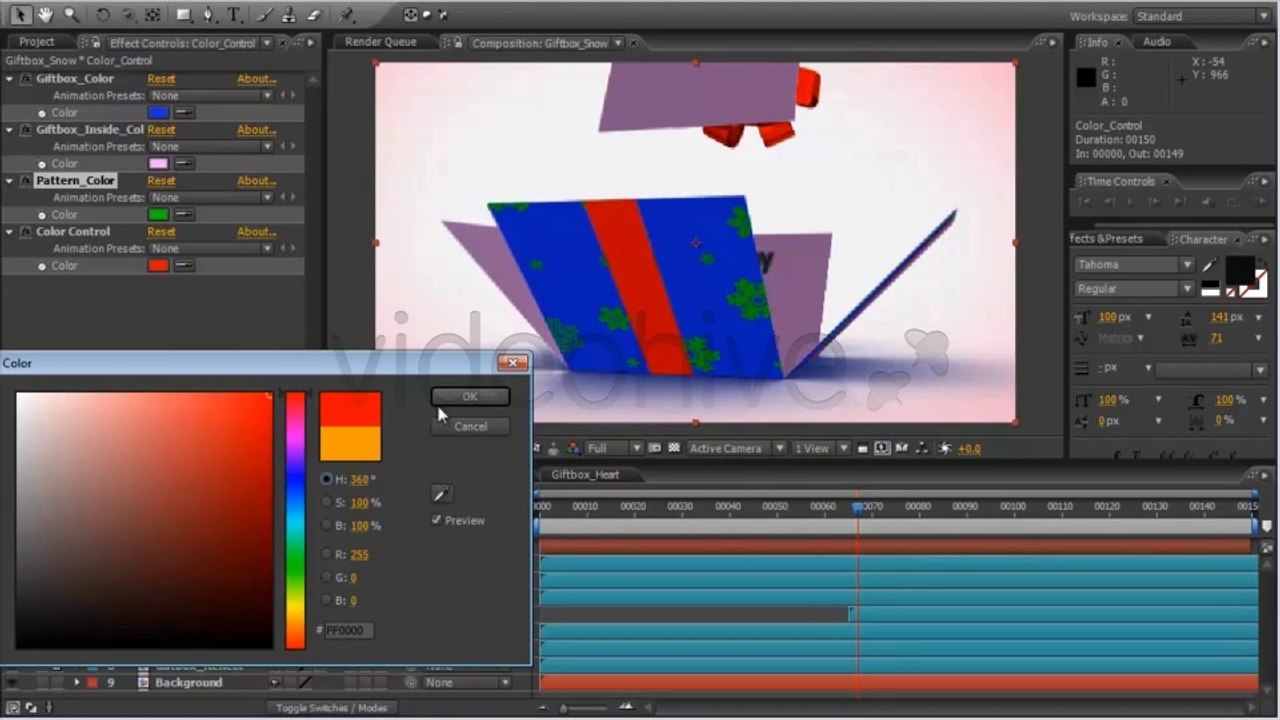Collapse the Giftbox_Color effect group

(x=10, y=79)
